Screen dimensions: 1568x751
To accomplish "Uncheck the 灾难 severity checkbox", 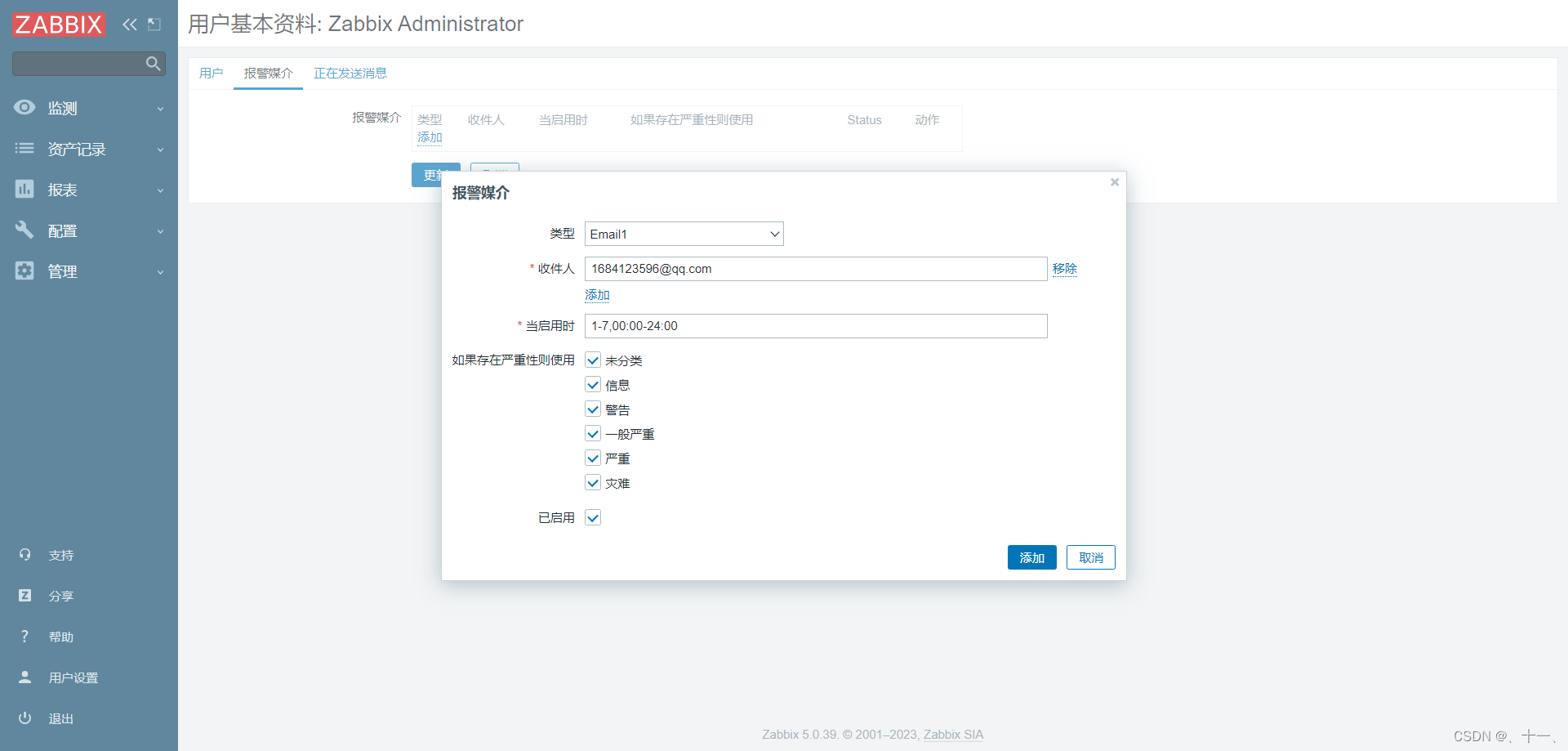I will (593, 483).
